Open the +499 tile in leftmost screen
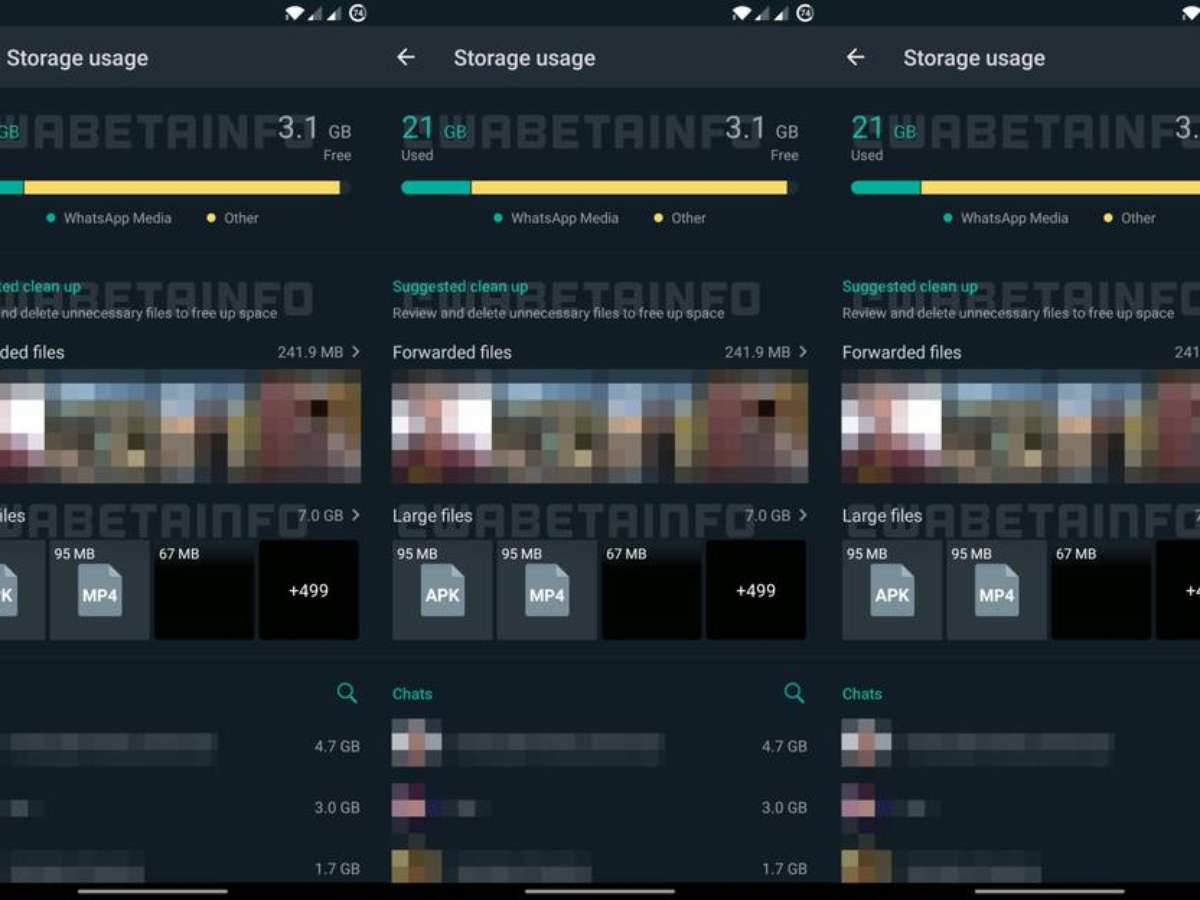Image resolution: width=1200 pixels, height=900 pixels. click(308, 590)
